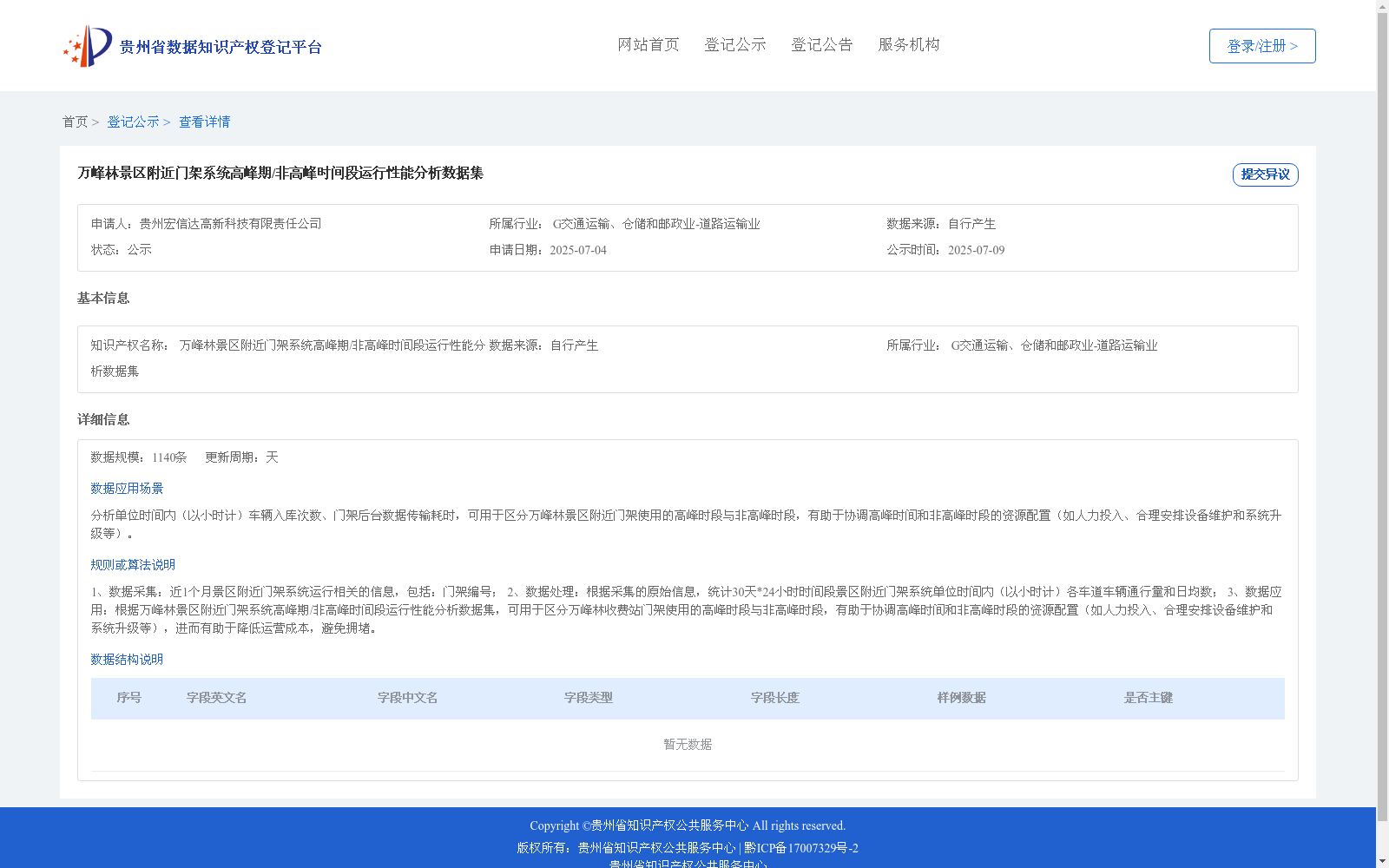The image size is (1389, 868).
Task: Click the 样例数据 column header
Action: [962, 698]
